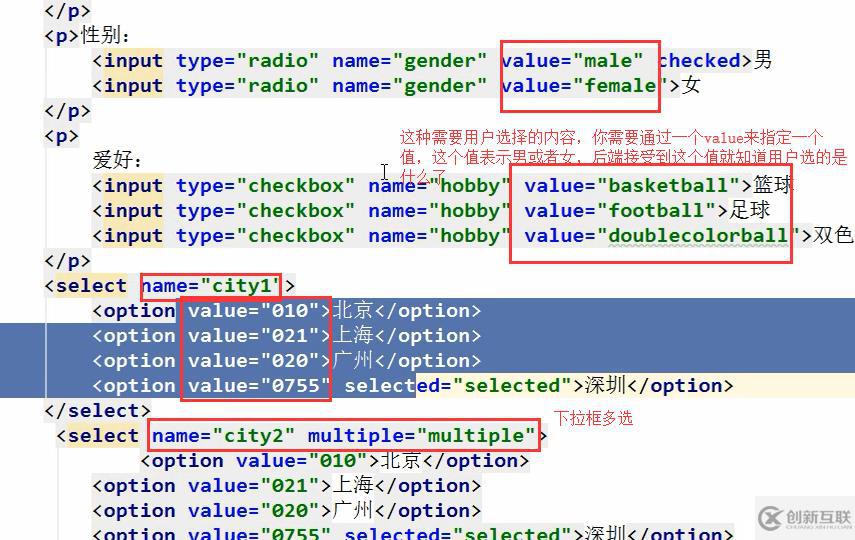Image resolution: width=855 pixels, height=540 pixels.
Task: Click name="gender" on the female input line
Action: tap(409, 86)
